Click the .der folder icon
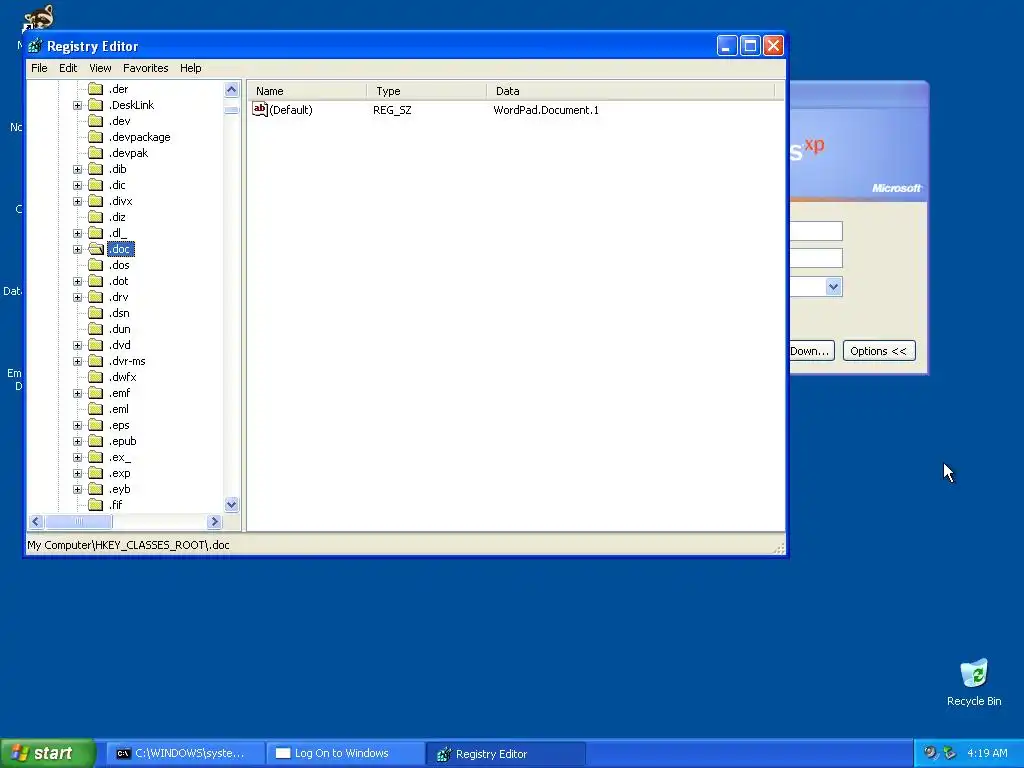 [x=95, y=89]
